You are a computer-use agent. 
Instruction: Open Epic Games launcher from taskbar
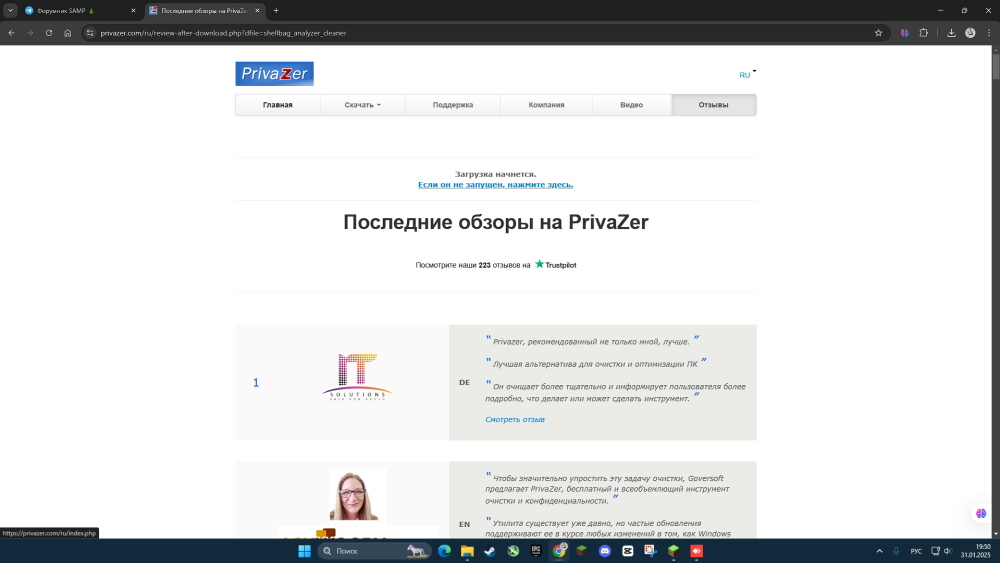(x=536, y=551)
